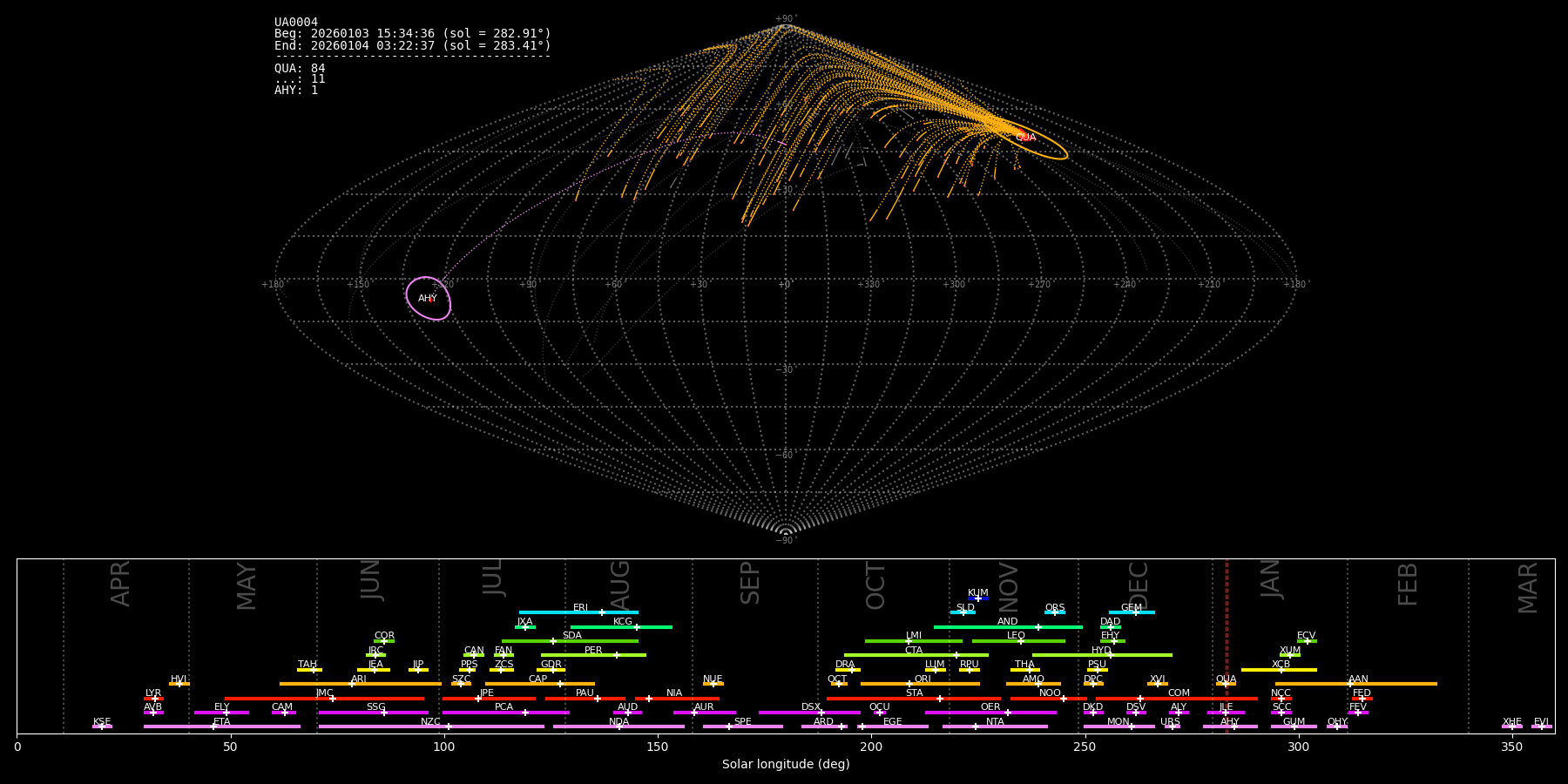
Task: Select the KUM shower marker in timeline
Action: coord(978,598)
